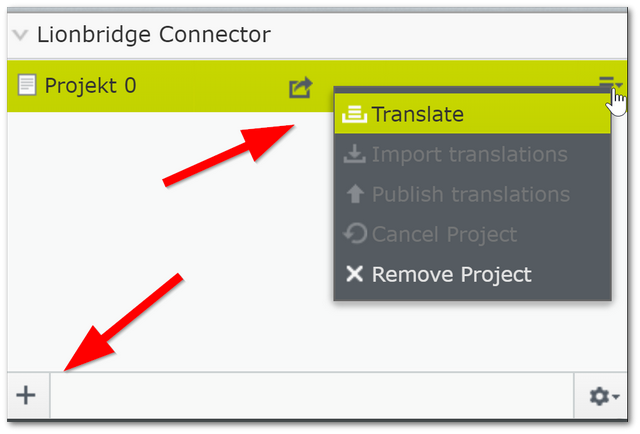
Task: Choose Translate from the context menu
Action: [x=417, y=114]
